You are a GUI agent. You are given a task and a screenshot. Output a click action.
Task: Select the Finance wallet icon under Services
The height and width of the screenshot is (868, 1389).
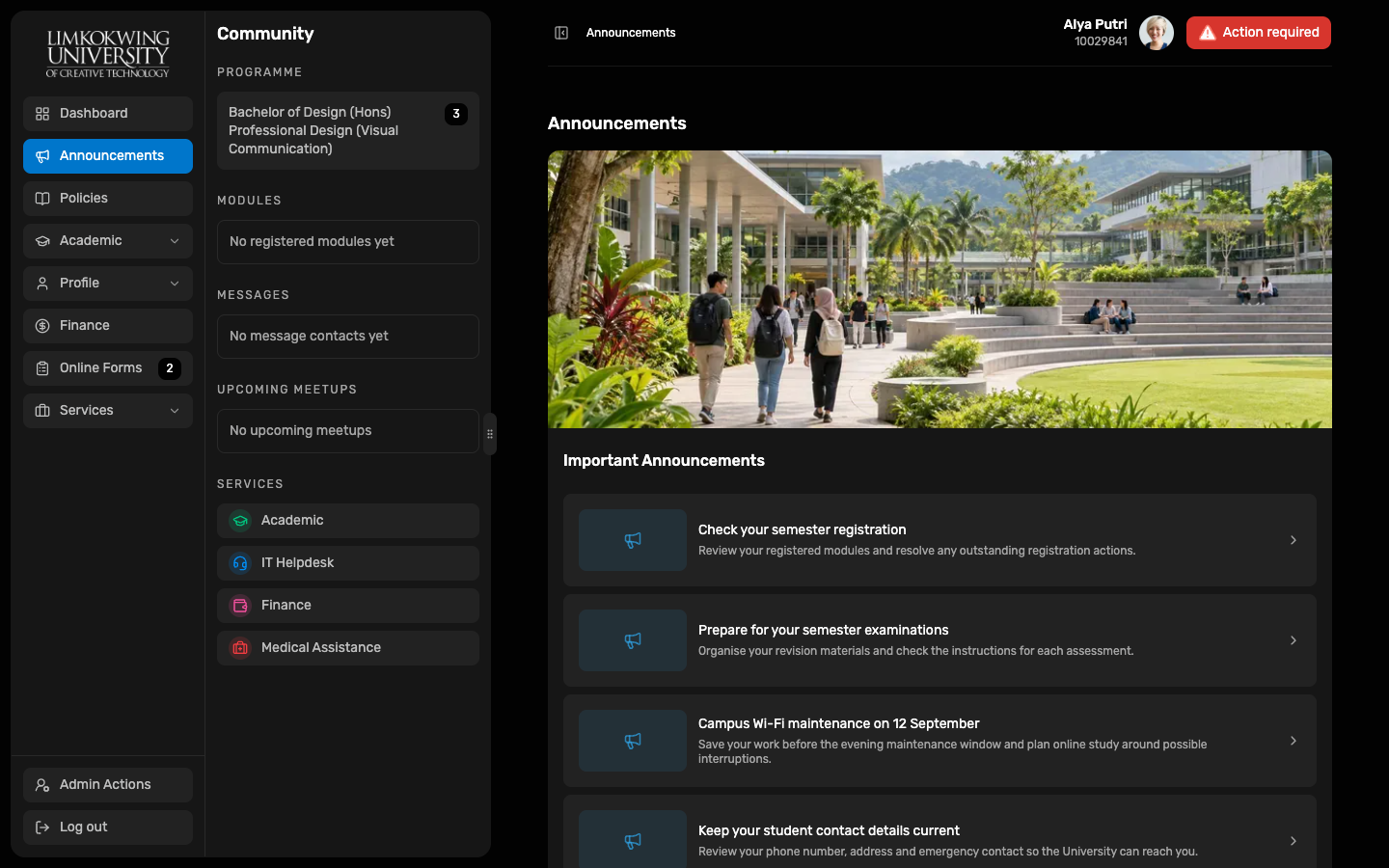point(240,606)
